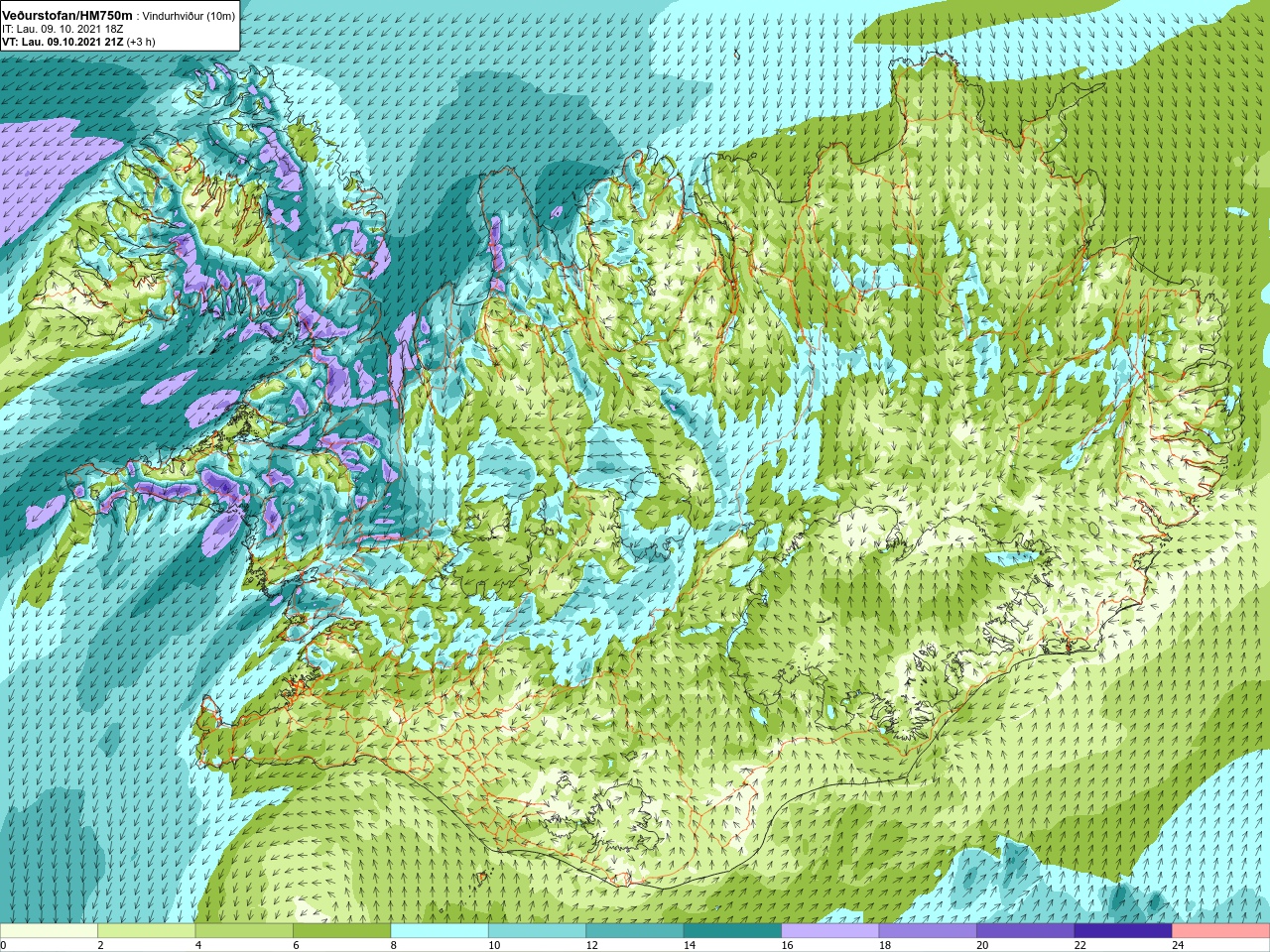Image resolution: width=1270 pixels, height=952 pixels.
Task: Click the legend value 12
Action: click(592, 945)
